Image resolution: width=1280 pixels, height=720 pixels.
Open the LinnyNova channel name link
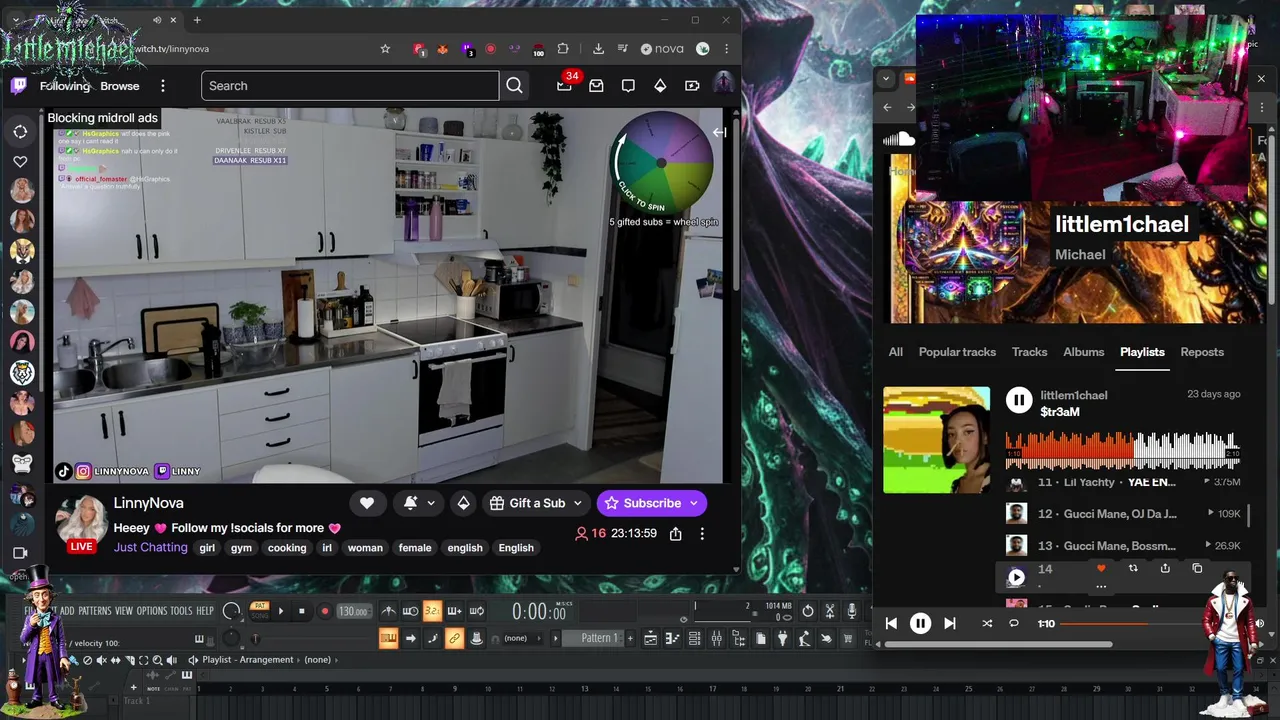149,503
